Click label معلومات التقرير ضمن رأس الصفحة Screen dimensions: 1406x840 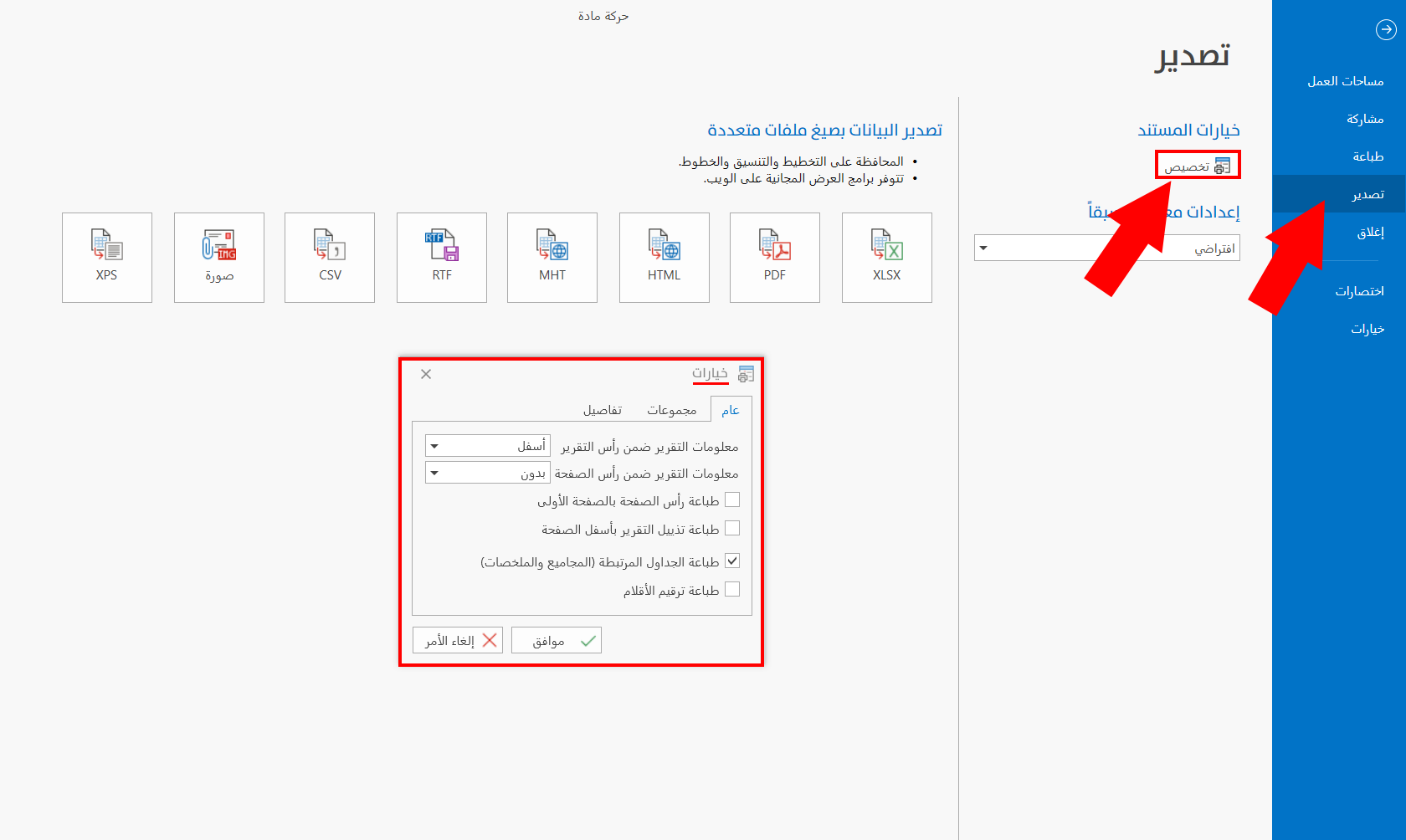coord(646,474)
